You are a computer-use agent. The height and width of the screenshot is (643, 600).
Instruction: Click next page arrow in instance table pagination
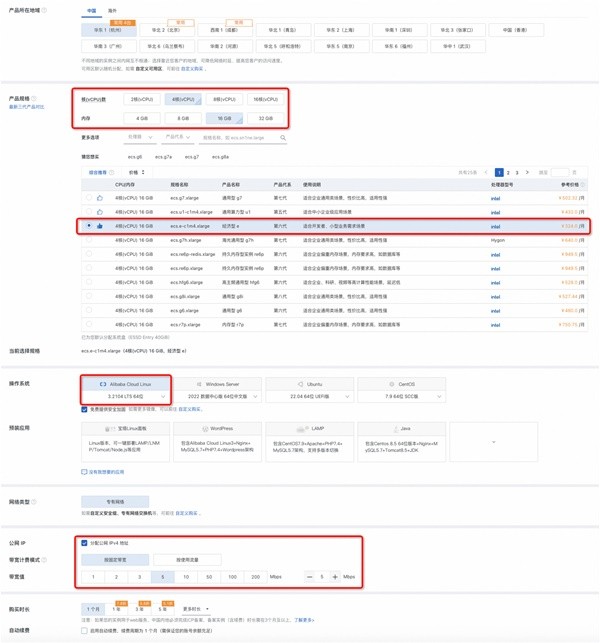tap(528, 173)
